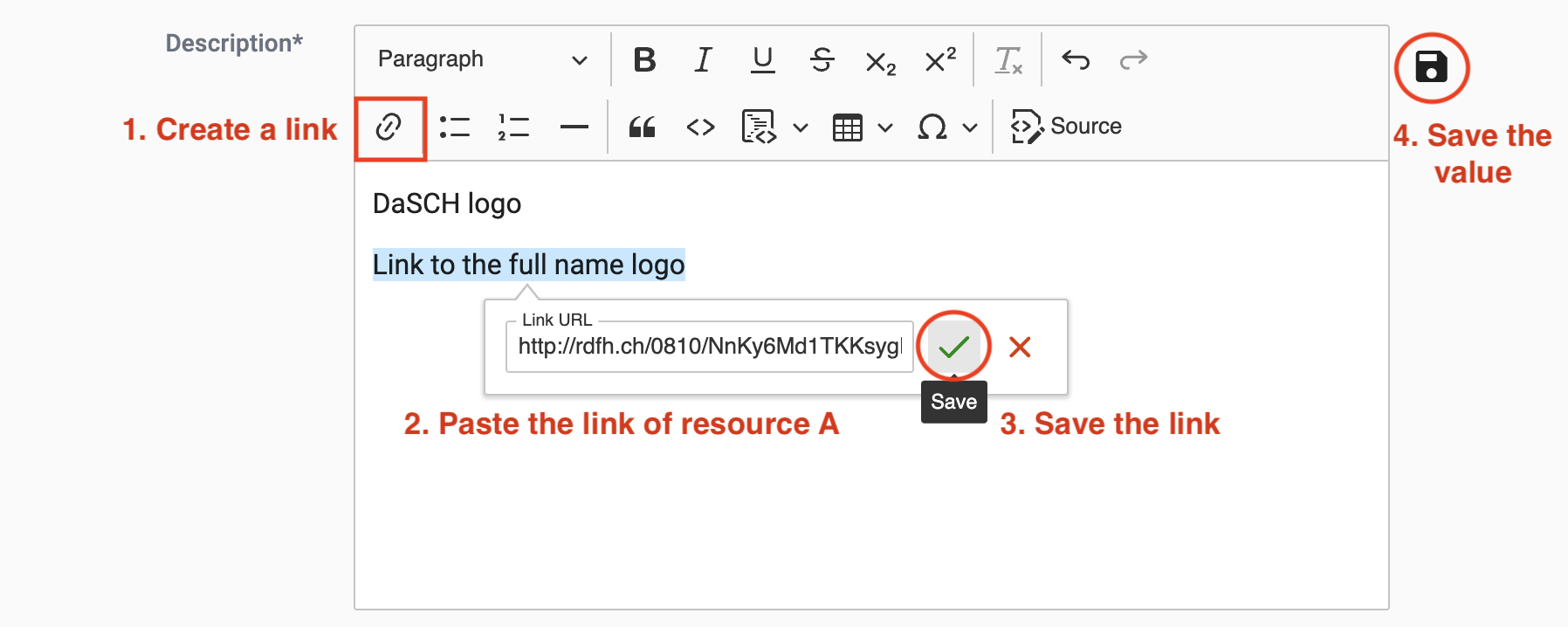The image size is (1568, 627).
Task: Cancel the link with the red X
Action: [x=1019, y=347]
